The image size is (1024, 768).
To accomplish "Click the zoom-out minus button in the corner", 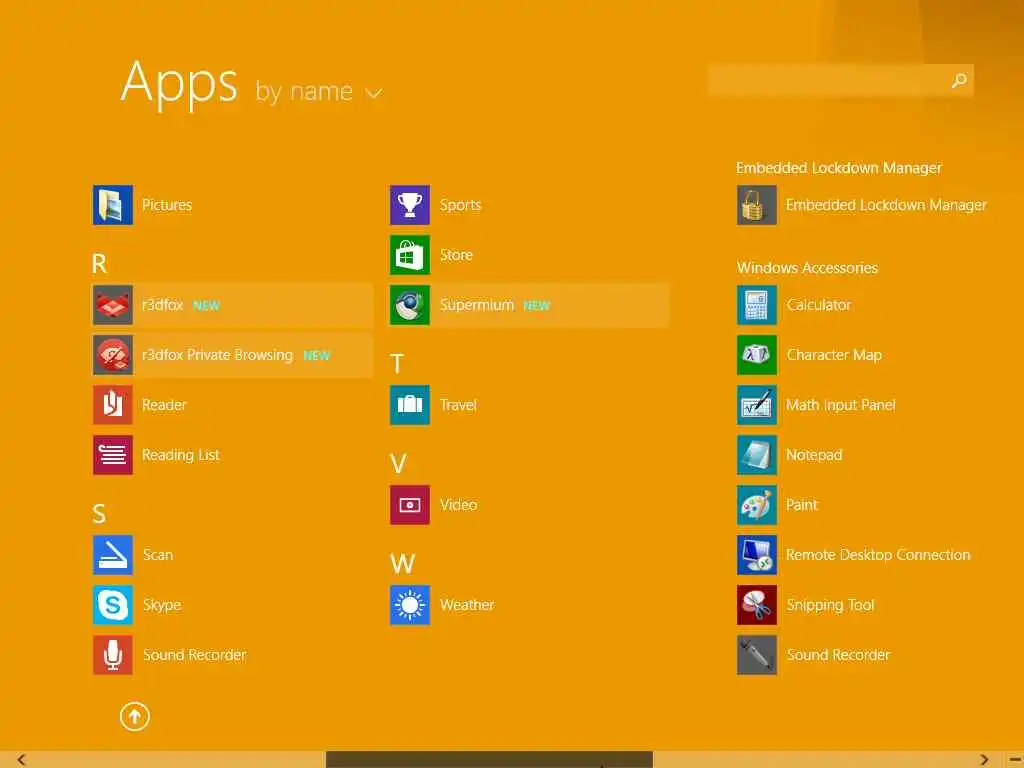I will tap(1016, 760).
